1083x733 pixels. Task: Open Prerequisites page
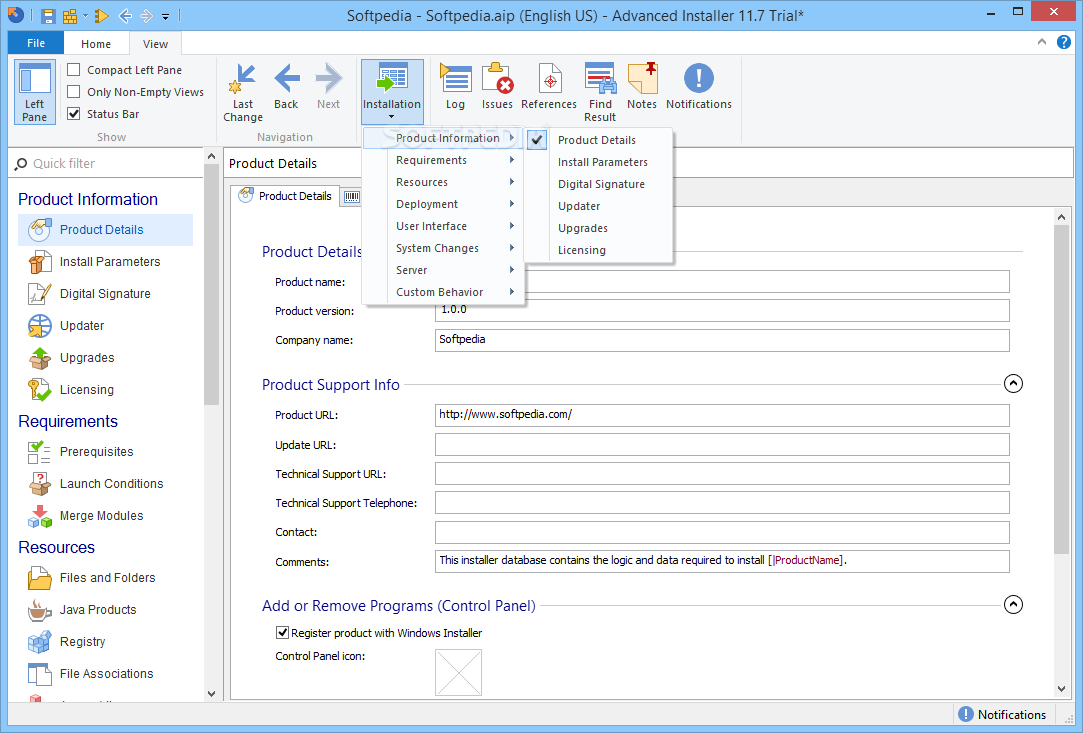point(105,452)
